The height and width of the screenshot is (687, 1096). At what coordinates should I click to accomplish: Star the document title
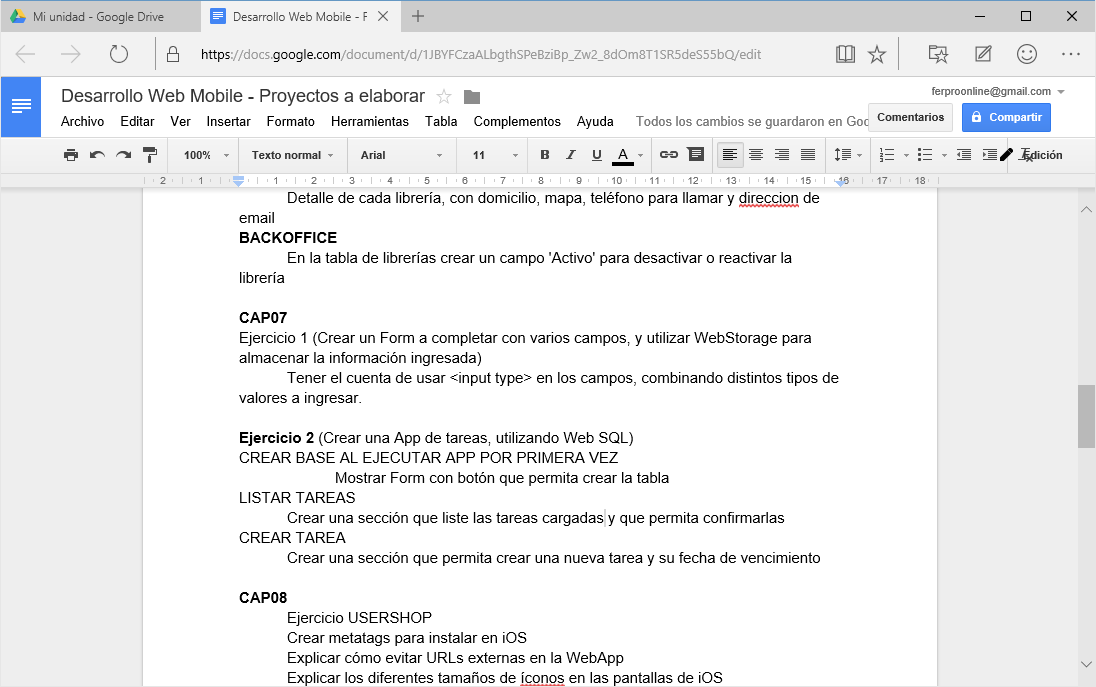[444, 96]
